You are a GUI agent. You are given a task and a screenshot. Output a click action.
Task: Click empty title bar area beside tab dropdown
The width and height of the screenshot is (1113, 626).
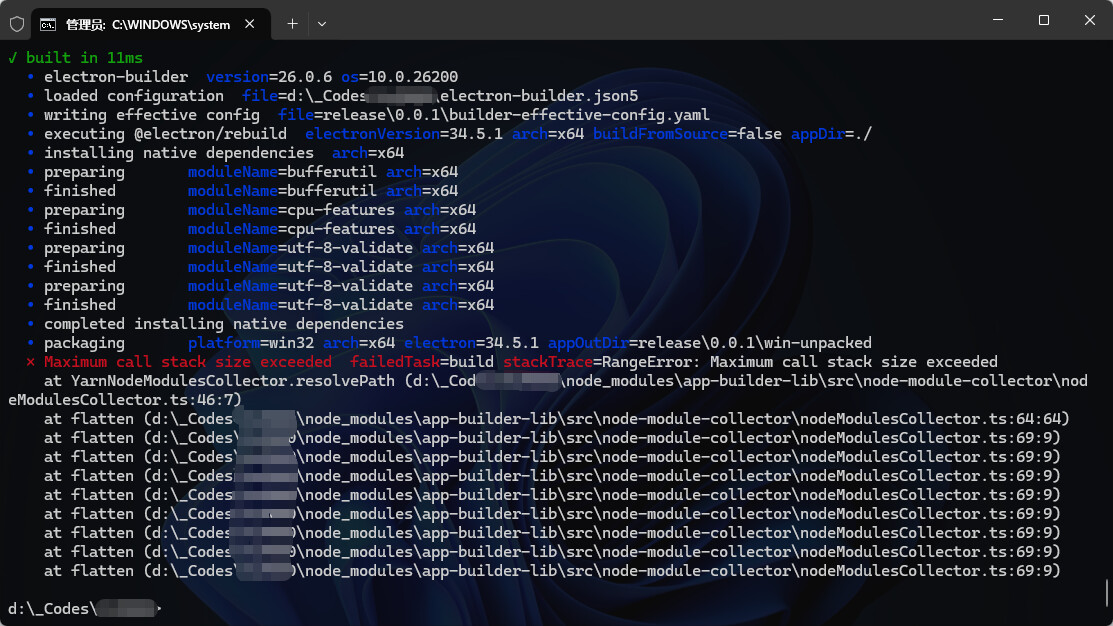(x=650, y=22)
